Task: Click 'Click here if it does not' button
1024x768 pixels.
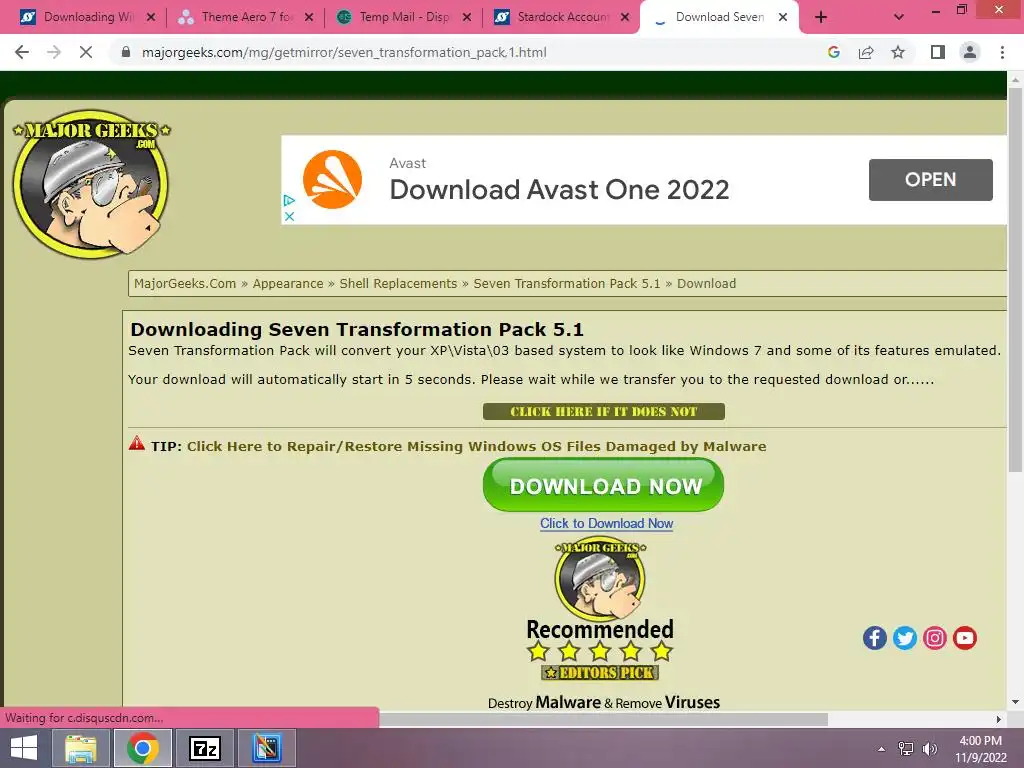Action: [603, 411]
